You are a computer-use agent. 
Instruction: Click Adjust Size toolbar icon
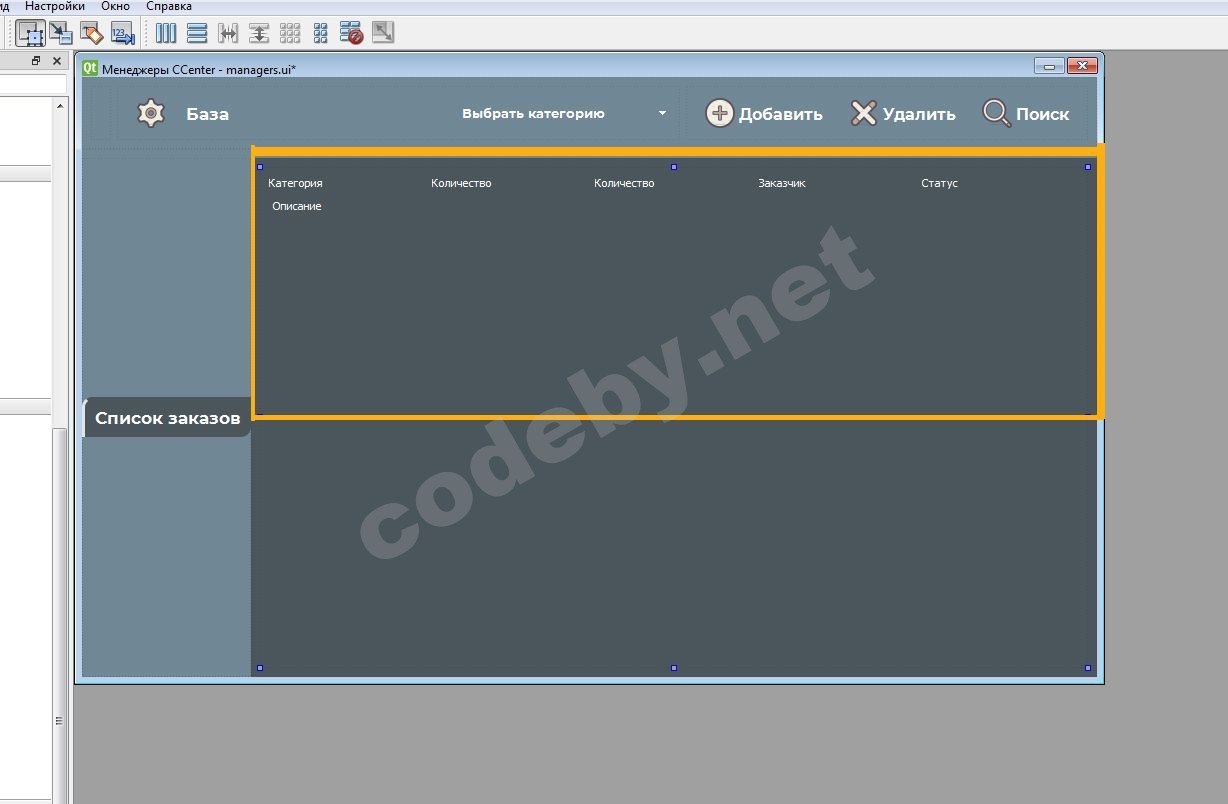[x=383, y=33]
